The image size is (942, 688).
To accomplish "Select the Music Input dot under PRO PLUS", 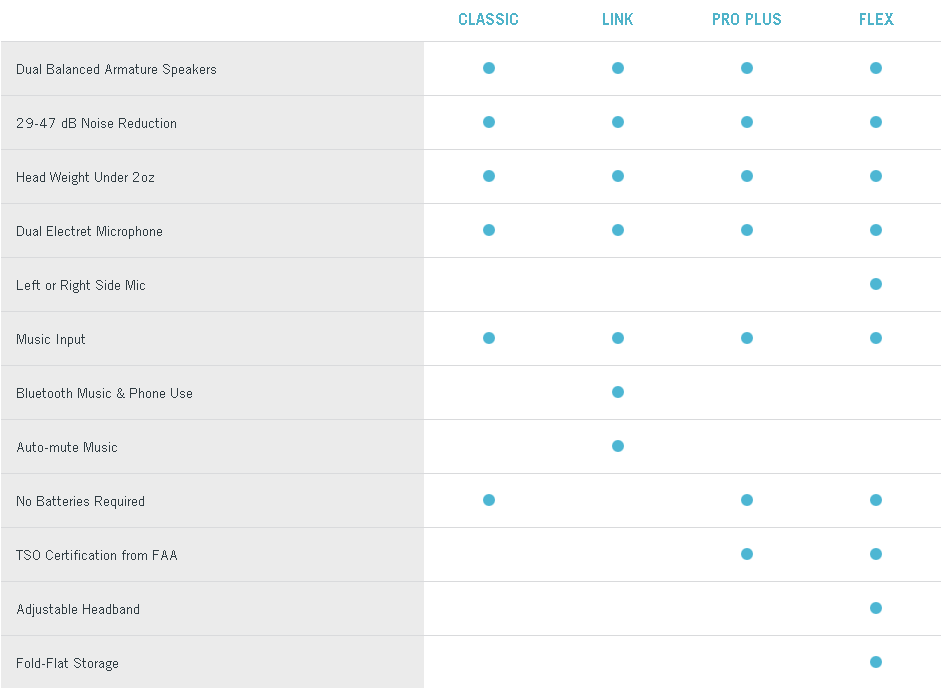I will (747, 338).
